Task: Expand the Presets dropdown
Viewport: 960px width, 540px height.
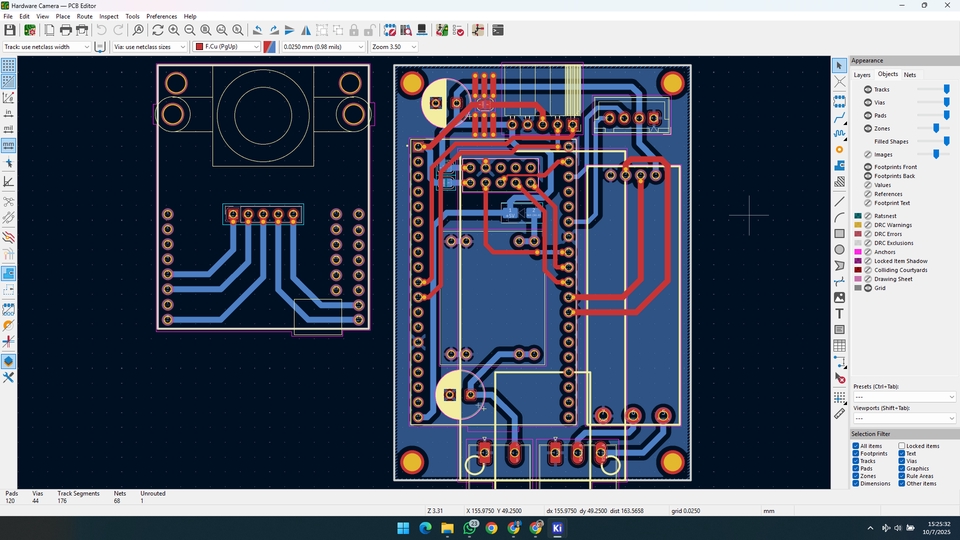Action: click(x=904, y=396)
